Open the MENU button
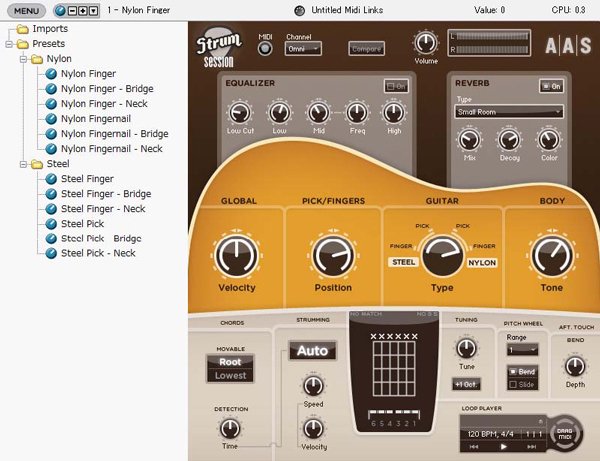The image size is (600, 461). [26, 11]
